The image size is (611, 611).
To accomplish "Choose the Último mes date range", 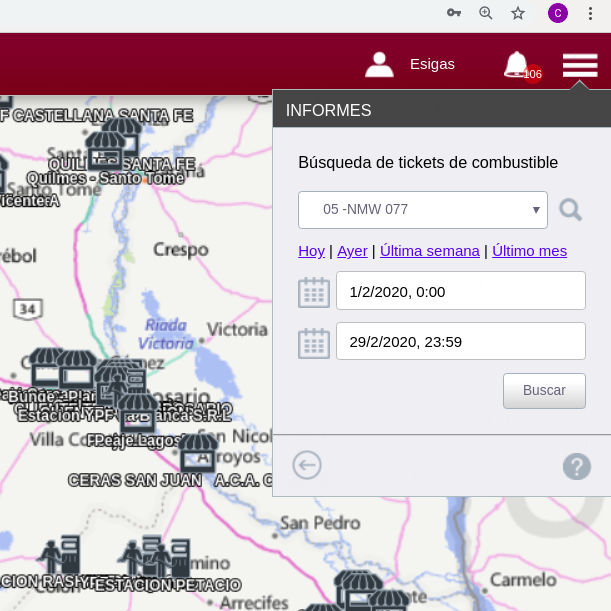I will 529,251.
